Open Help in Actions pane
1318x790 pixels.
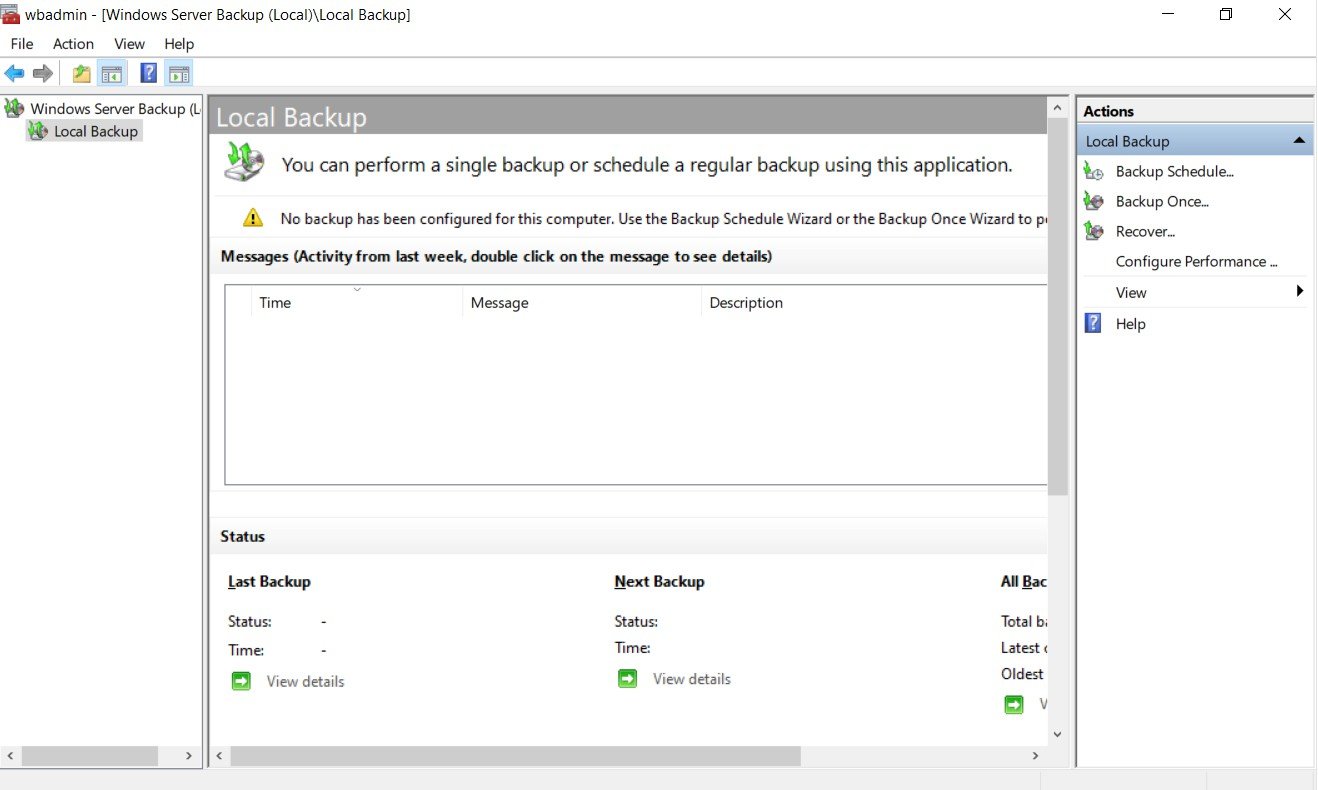tap(1130, 324)
